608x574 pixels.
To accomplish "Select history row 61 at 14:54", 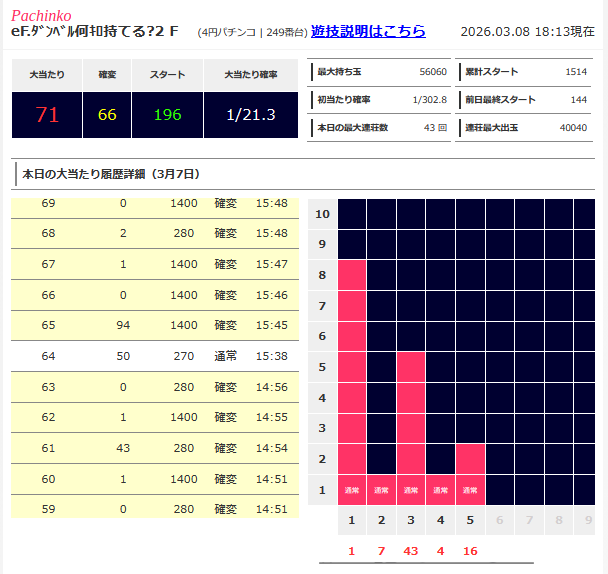I will click(x=155, y=447).
